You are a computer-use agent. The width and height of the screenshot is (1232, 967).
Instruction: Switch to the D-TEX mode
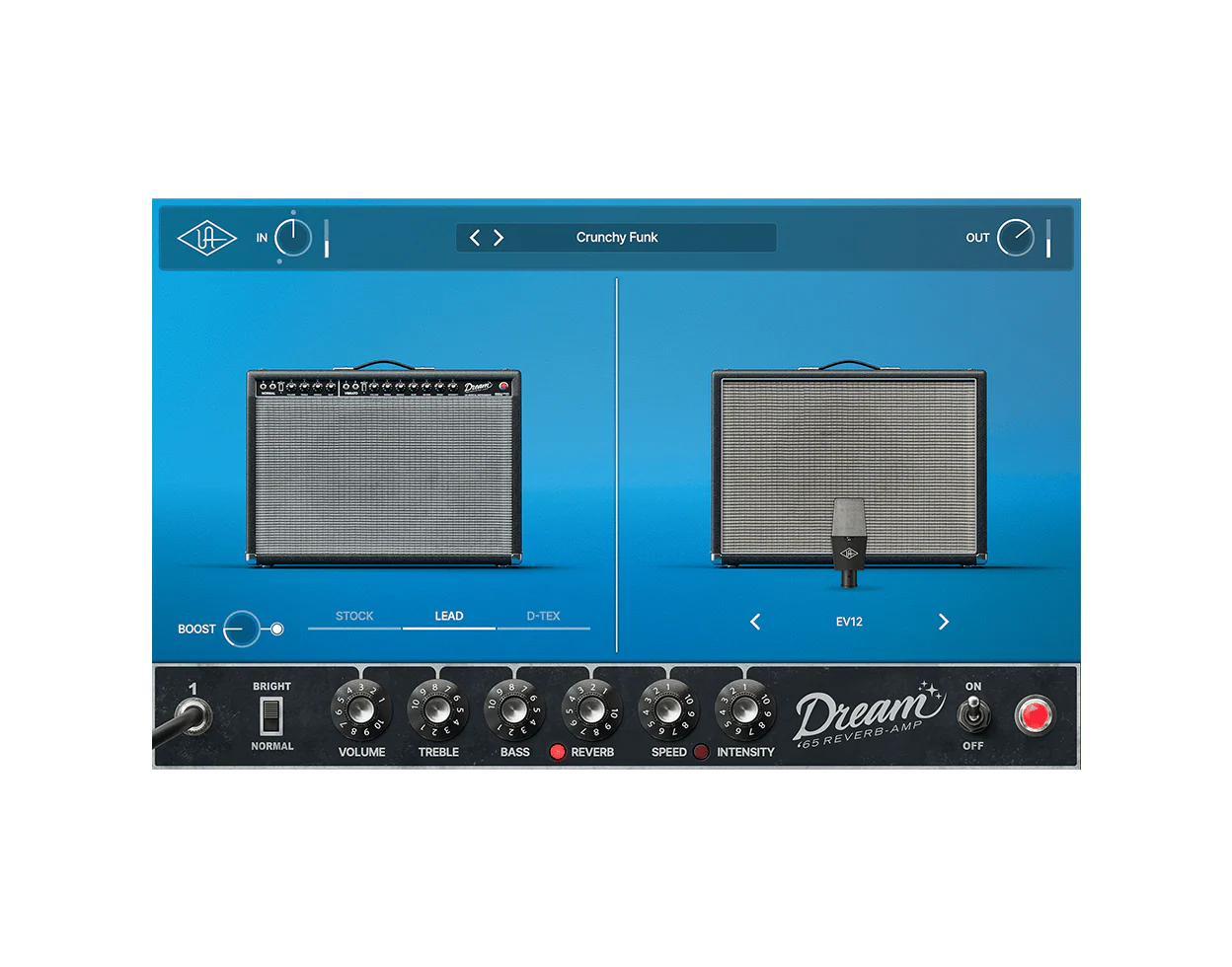[541, 616]
